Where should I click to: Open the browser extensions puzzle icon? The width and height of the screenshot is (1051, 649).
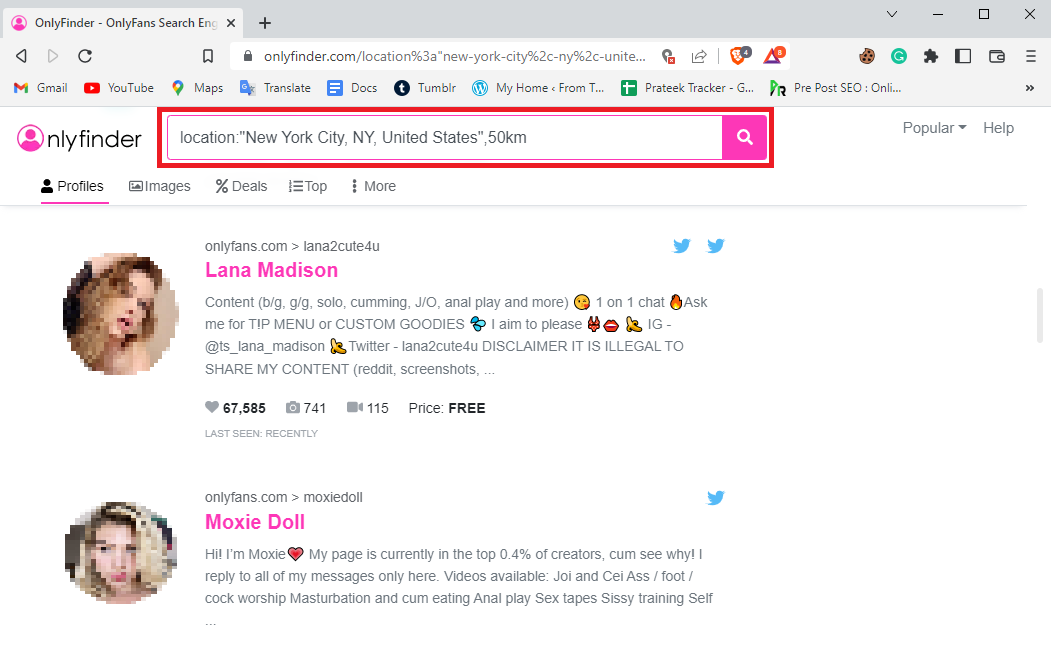click(x=930, y=57)
